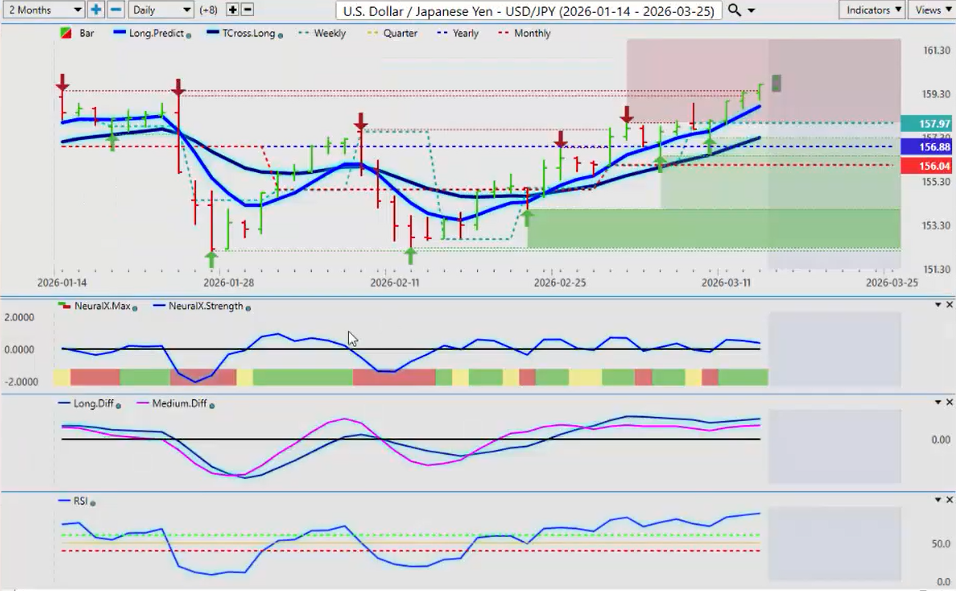Image resolution: width=956 pixels, height=591 pixels.
Task: Click the Bar legend color swatch
Action: point(66,33)
